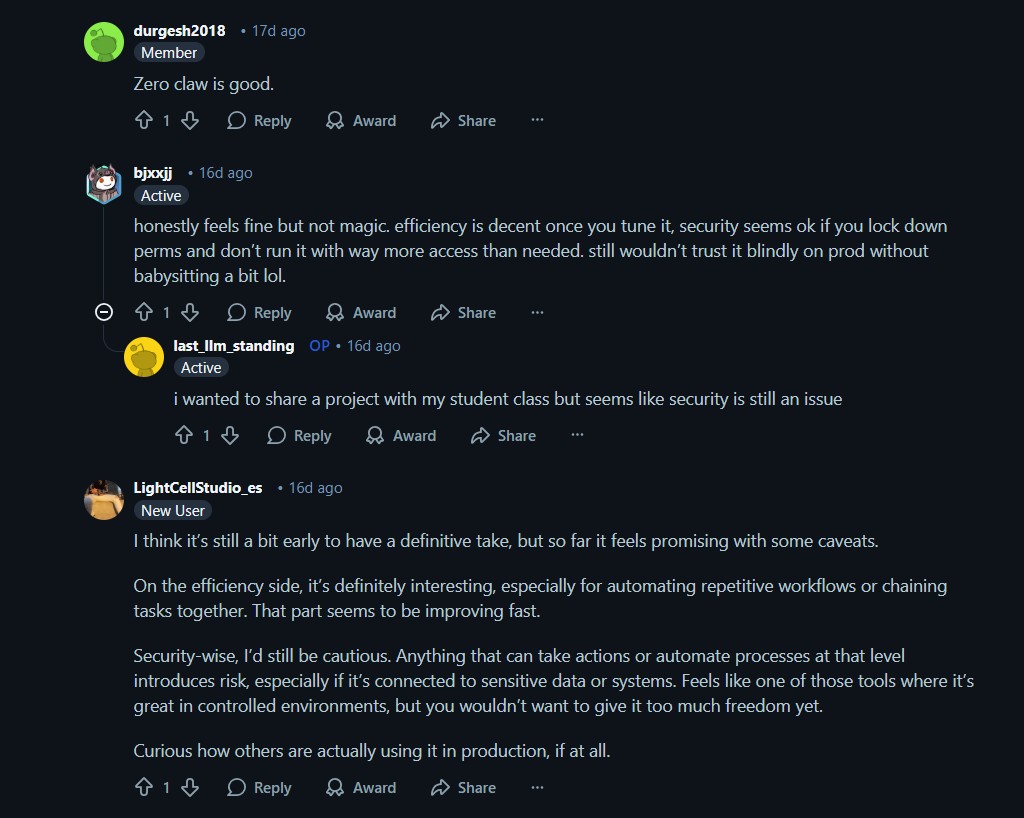Click Award on durgesh2018's comment
Image resolution: width=1024 pixels, height=818 pixels.
pos(361,121)
